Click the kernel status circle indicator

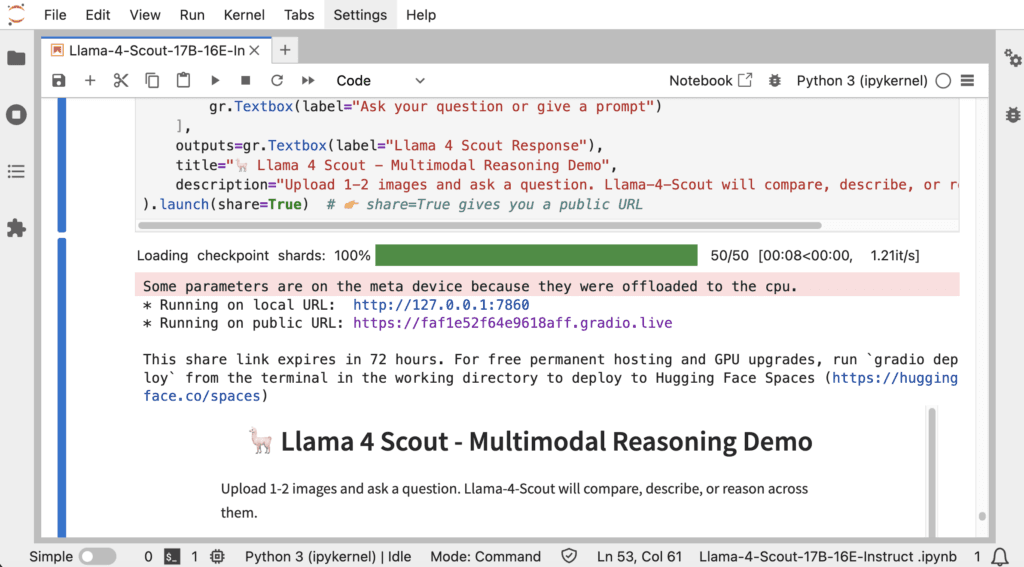point(943,80)
